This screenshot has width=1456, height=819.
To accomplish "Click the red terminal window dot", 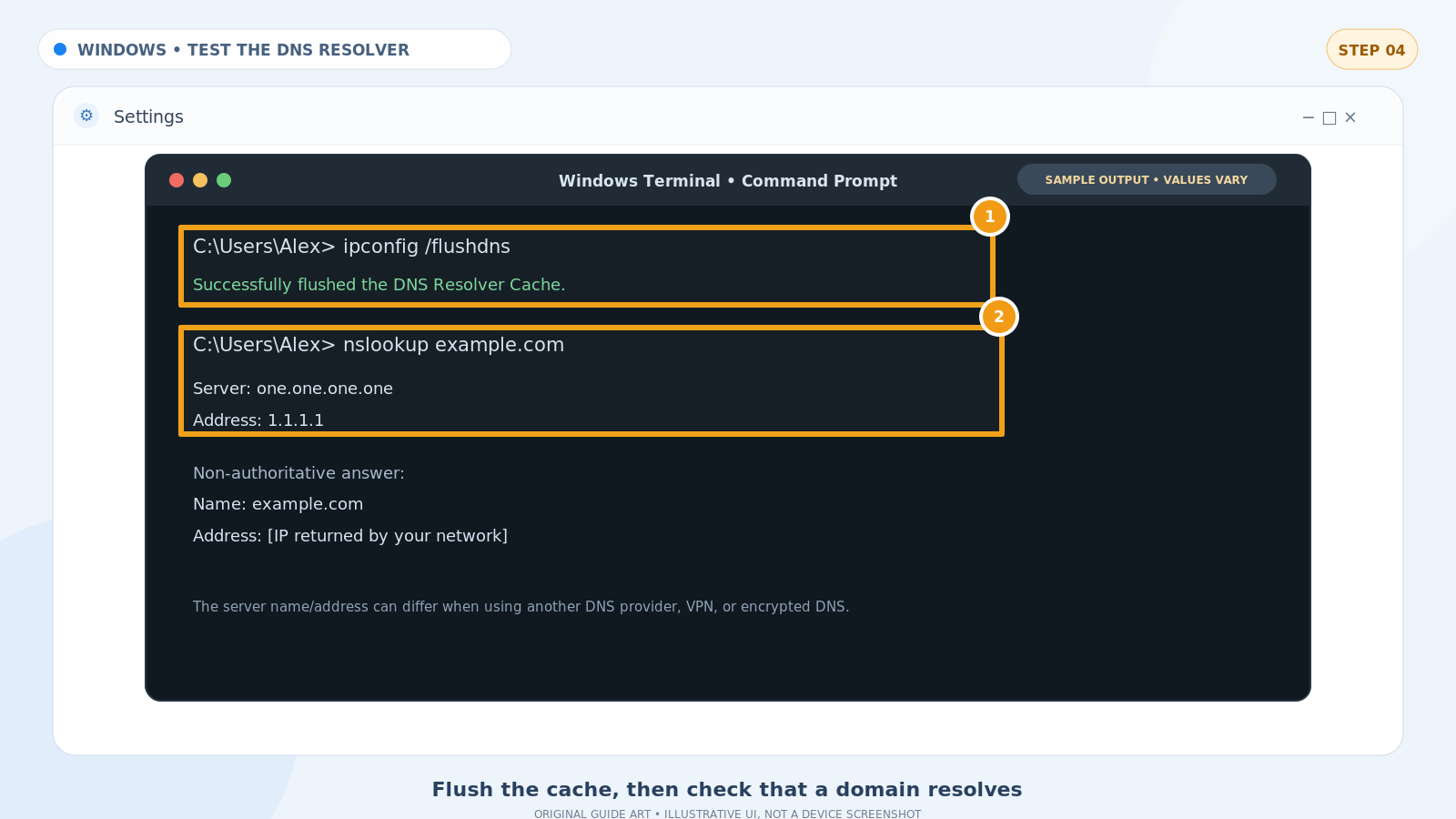I will 177,180.
